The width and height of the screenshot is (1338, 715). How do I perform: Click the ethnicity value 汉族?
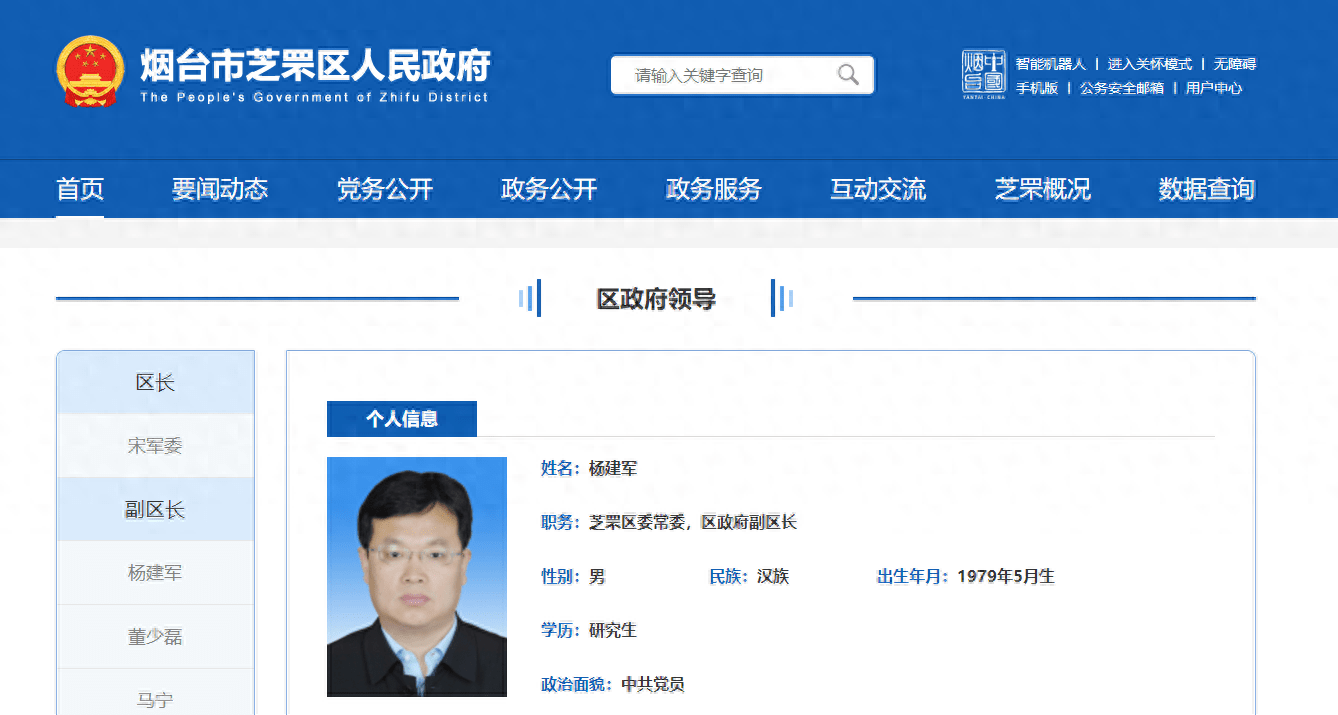(x=773, y=576)
